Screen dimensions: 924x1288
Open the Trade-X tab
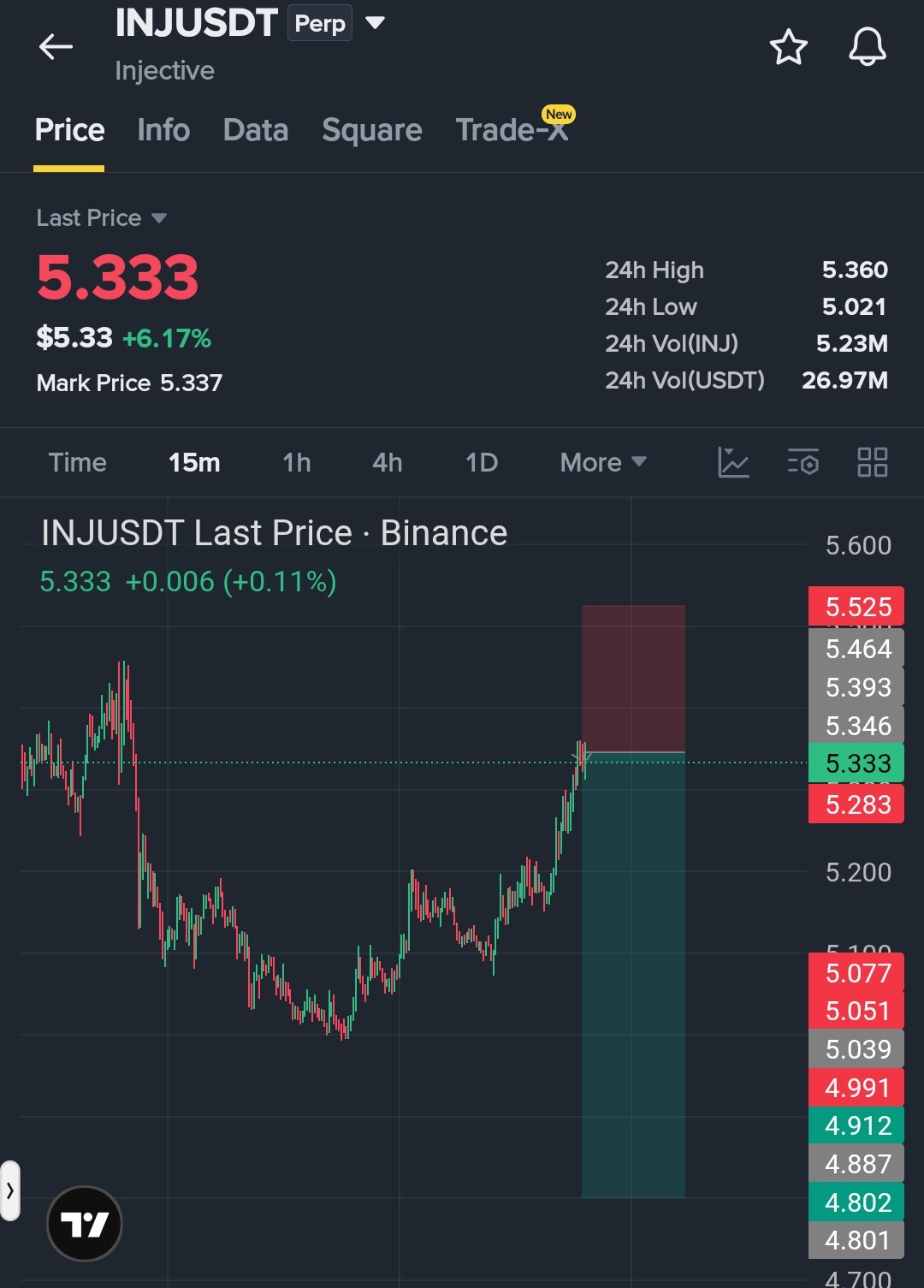pos(512,130)
